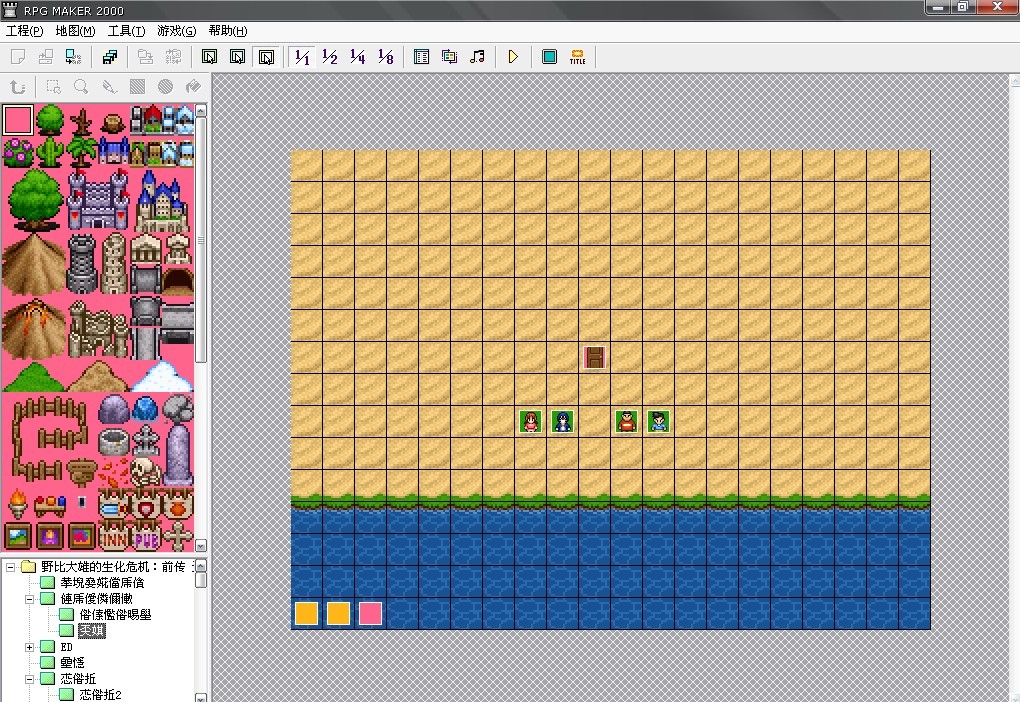The height and width of the screenshot is (702, 1020).
Task: Select the pink transparent tile swatch
Action: (x=18, y=120)
